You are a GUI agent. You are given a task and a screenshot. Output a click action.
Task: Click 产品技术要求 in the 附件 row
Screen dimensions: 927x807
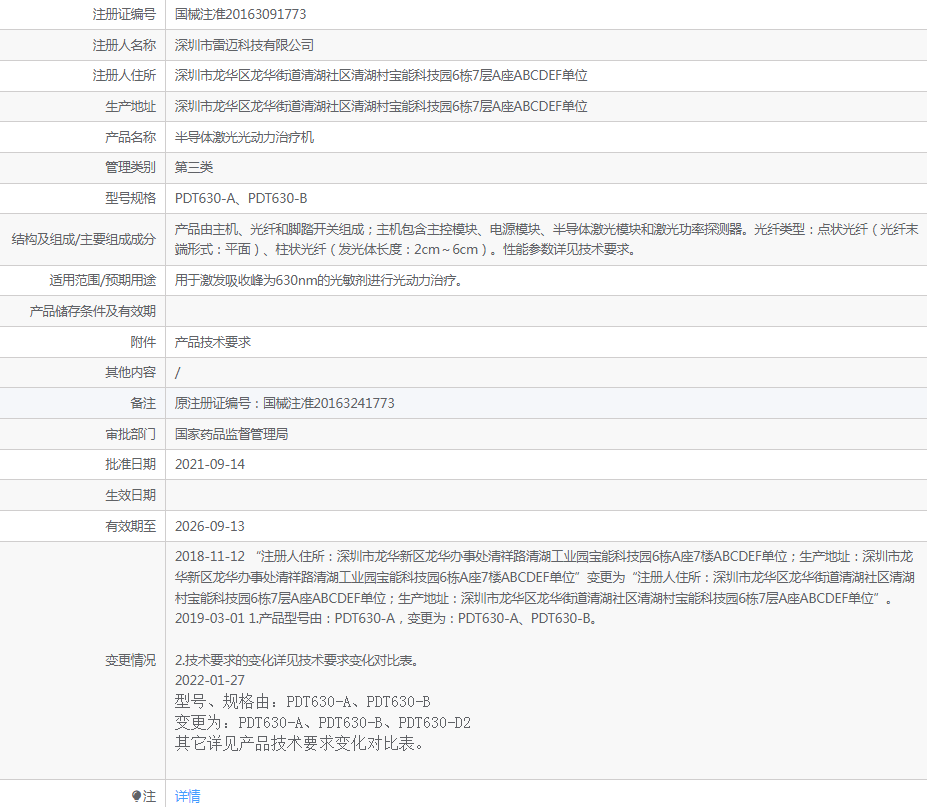tap(212, 342)
